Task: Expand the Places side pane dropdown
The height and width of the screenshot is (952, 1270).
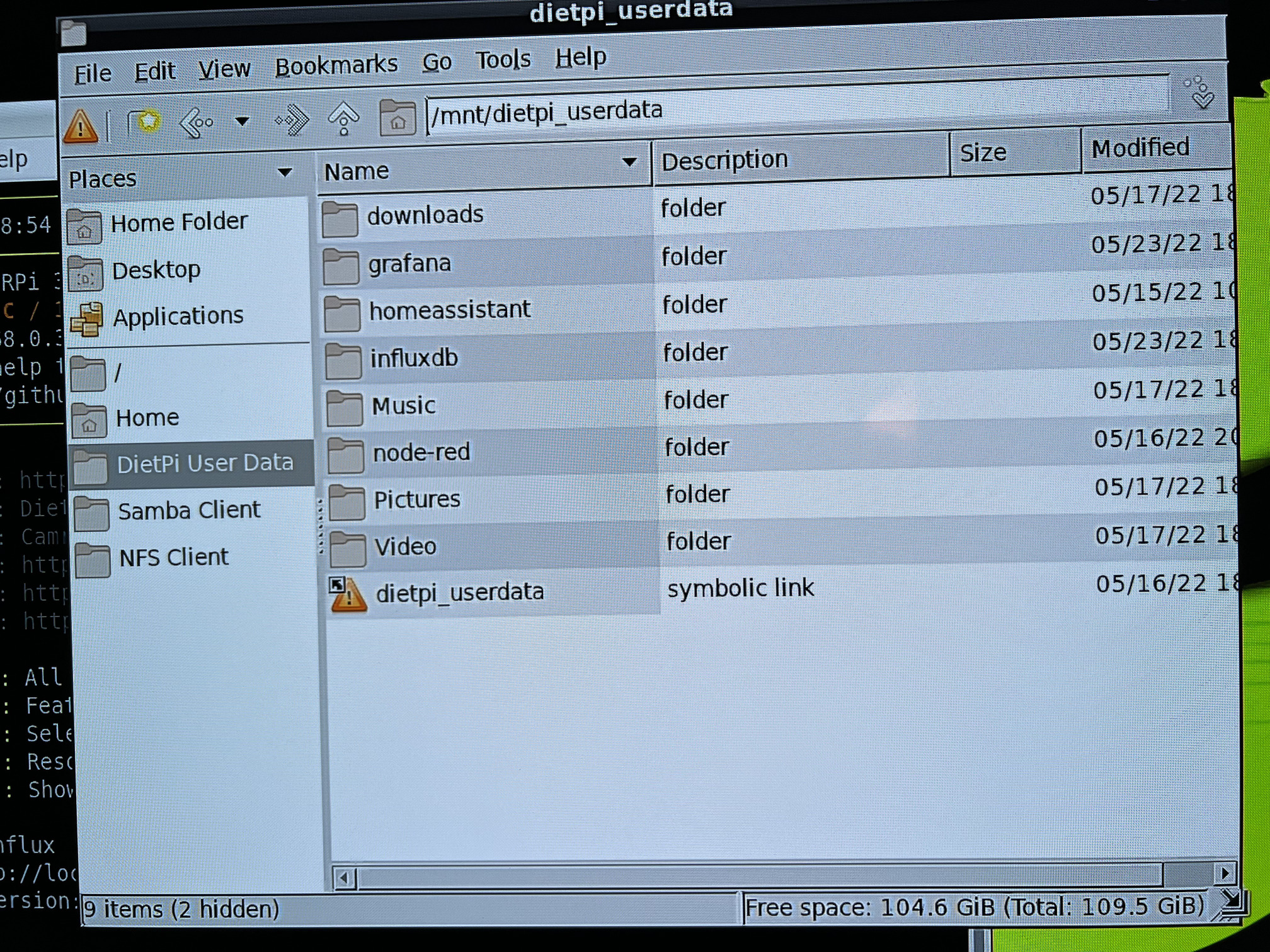Action: (x=285, y=172)
